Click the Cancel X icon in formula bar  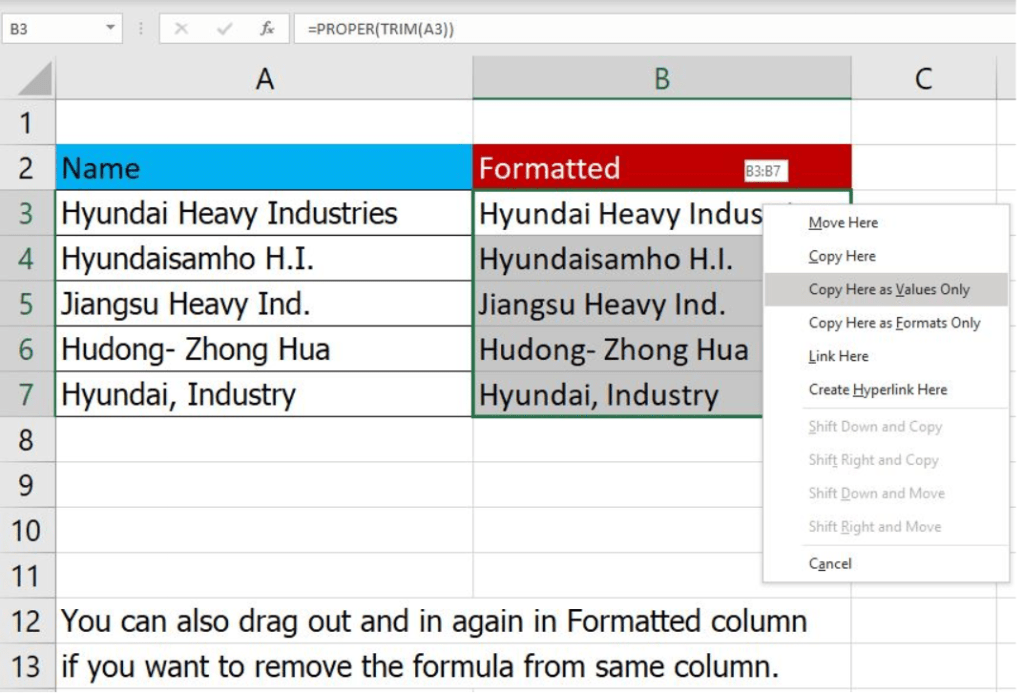point(181,29)
